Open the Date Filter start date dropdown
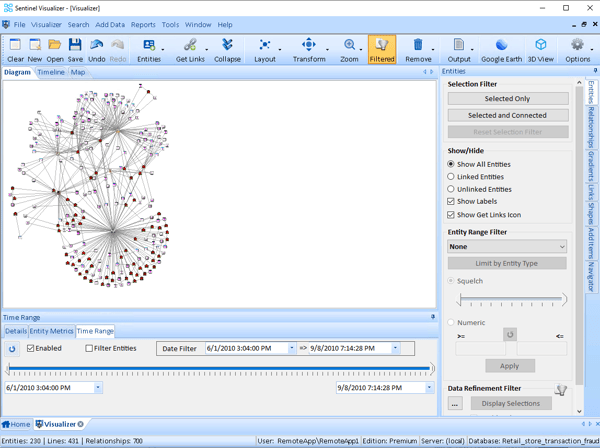The image size is (600, 448). [292, 349]
